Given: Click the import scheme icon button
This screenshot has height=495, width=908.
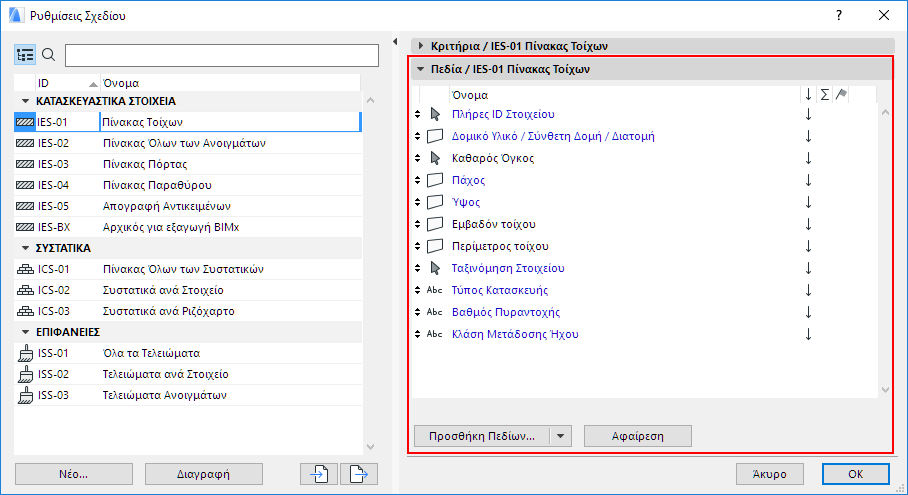Looking at the screenshot, I should tap(319, 473).
